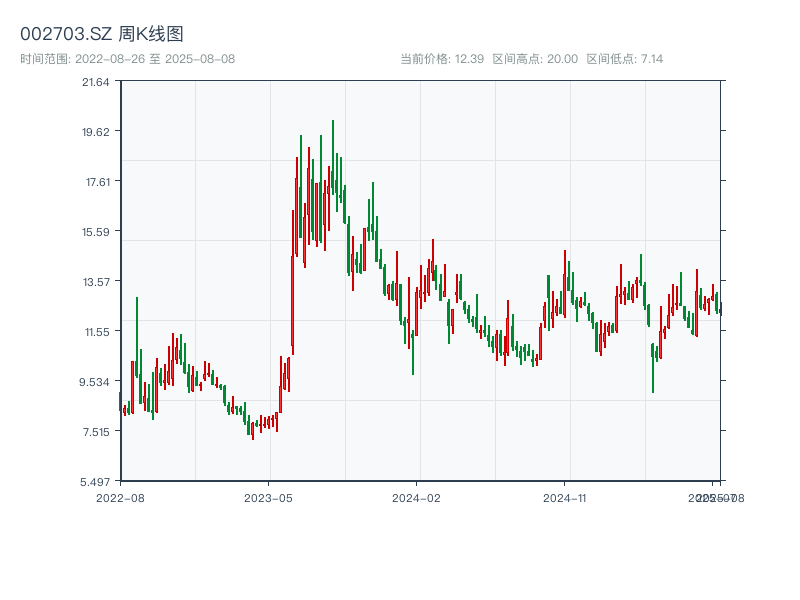Click y-axis label 13.57
The width and height of the screenshot is (800, 600).
[x=97, y=282]
